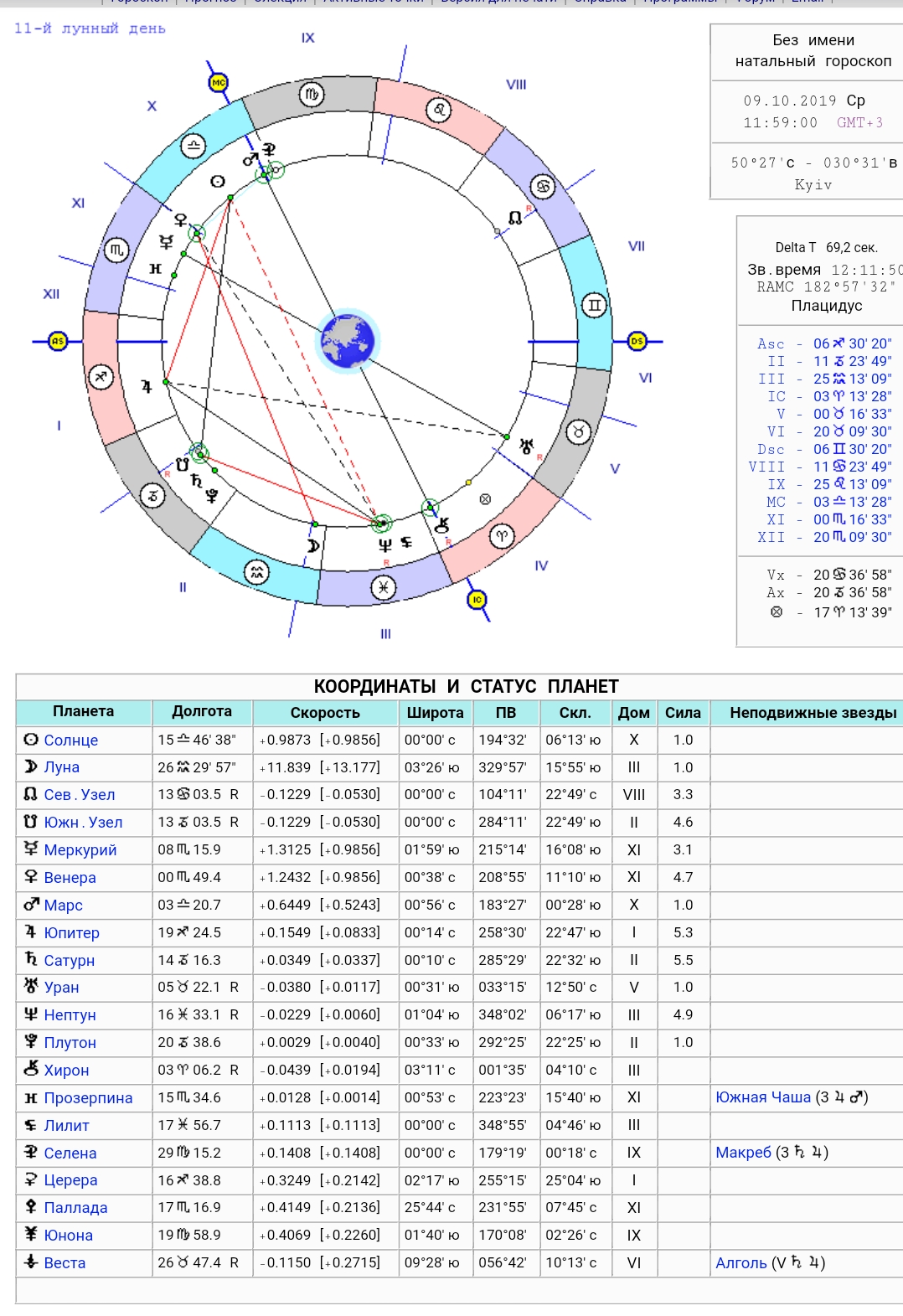Click the 11-й лунный день label
Viewport: 903px width, 1316px height.
tap(90, 28)
